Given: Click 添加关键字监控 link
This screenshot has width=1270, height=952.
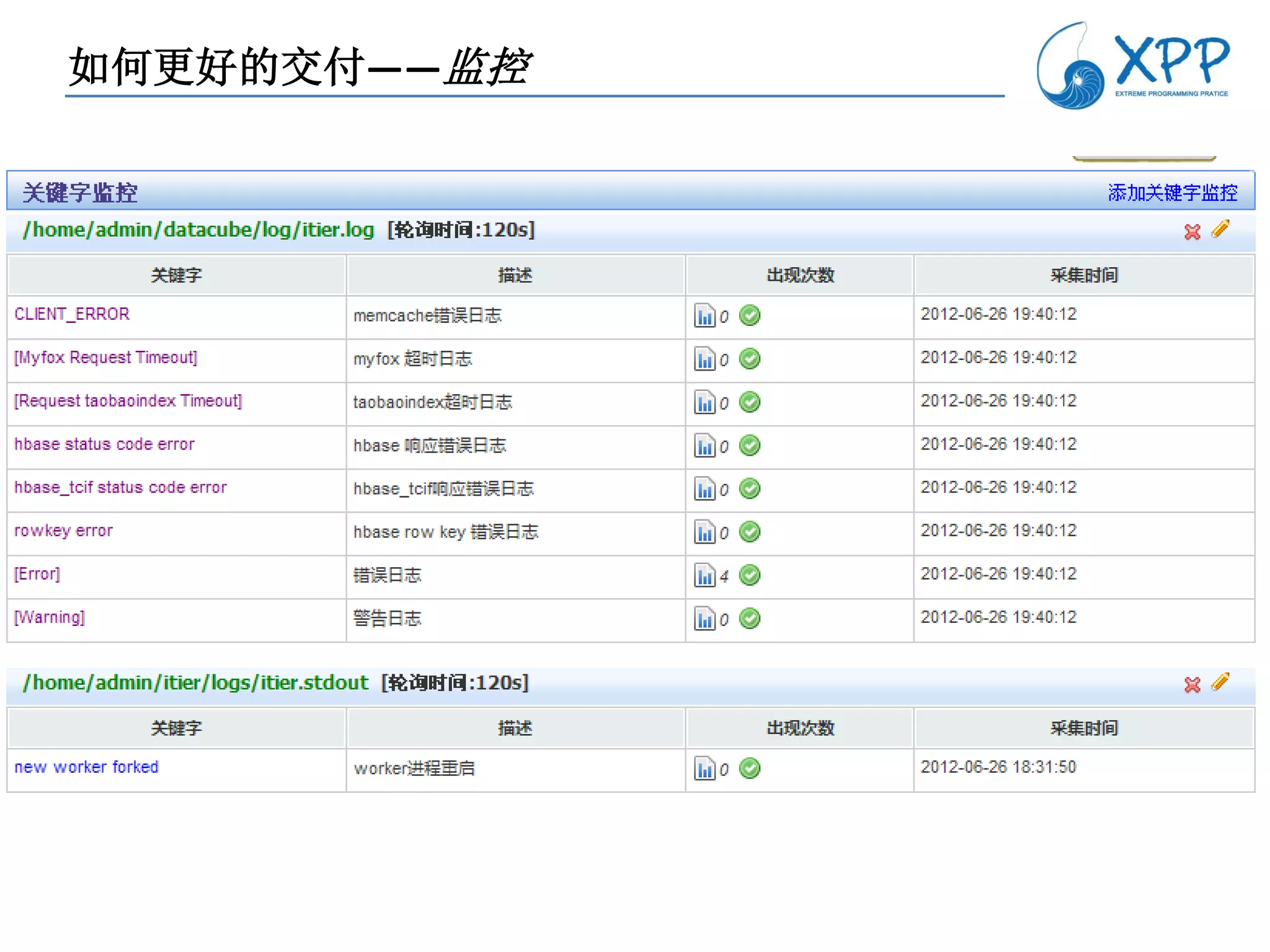Looking at the screenshot, I should (x=1172, y=193).
